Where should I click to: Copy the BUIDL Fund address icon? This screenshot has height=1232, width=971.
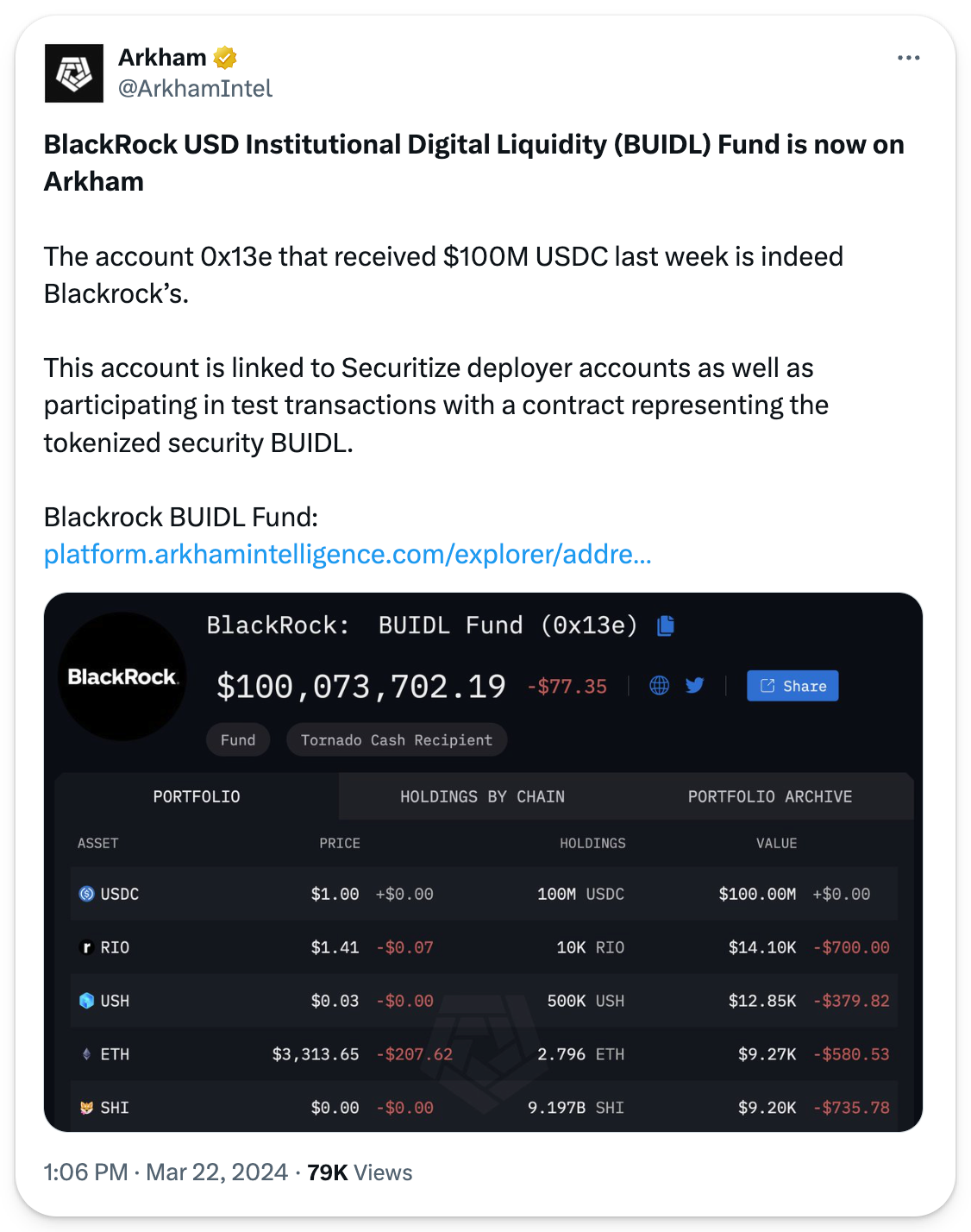coord(665,625)
